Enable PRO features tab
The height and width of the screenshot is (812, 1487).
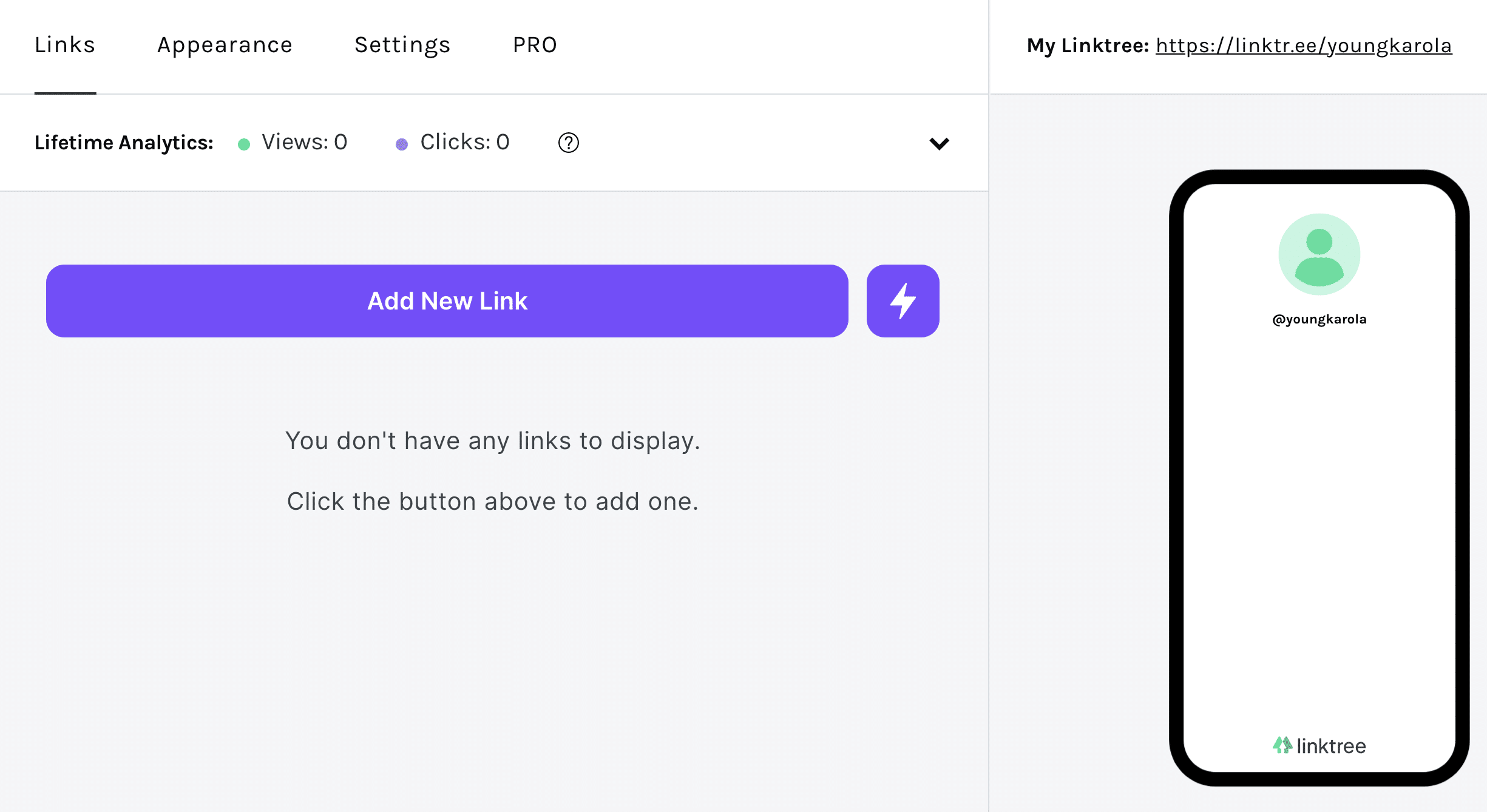coord(535,44)
